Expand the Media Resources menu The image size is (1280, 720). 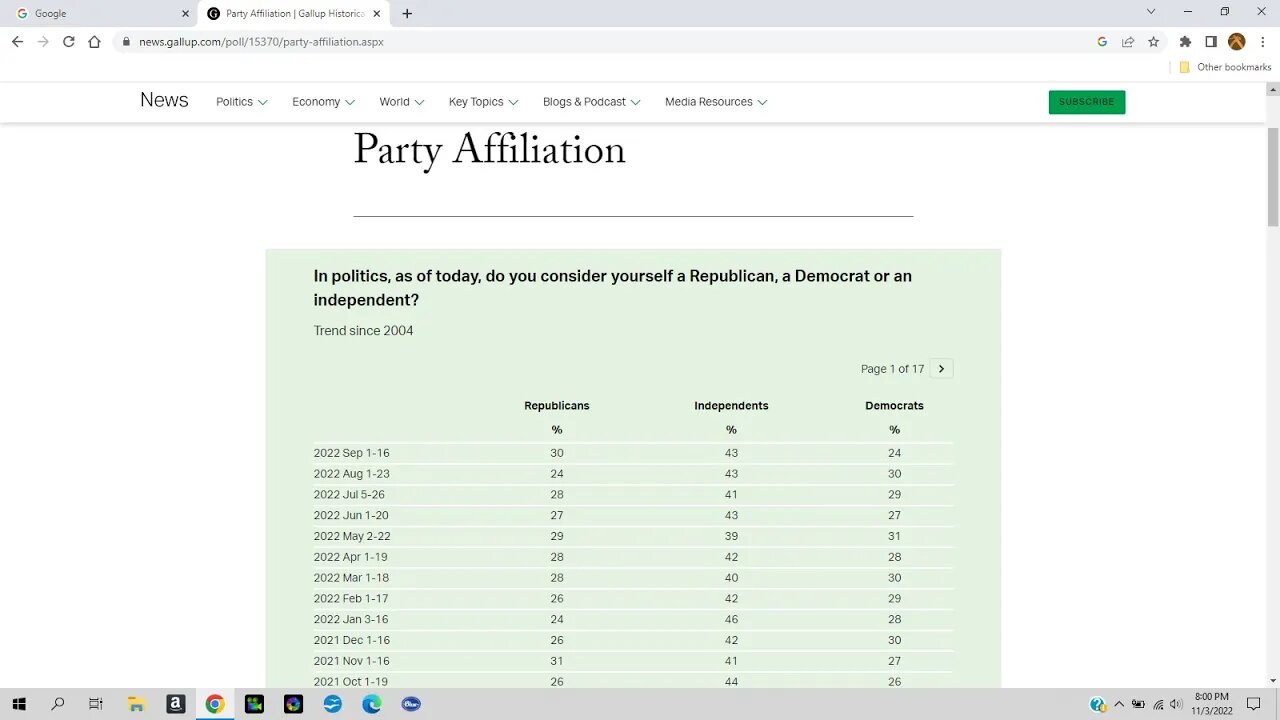click(x=716, y=102)
